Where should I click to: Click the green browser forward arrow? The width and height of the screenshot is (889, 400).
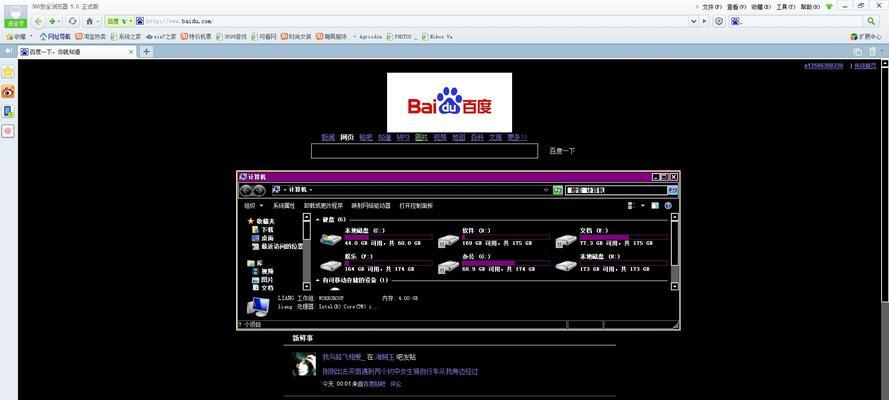pos(52,21)
